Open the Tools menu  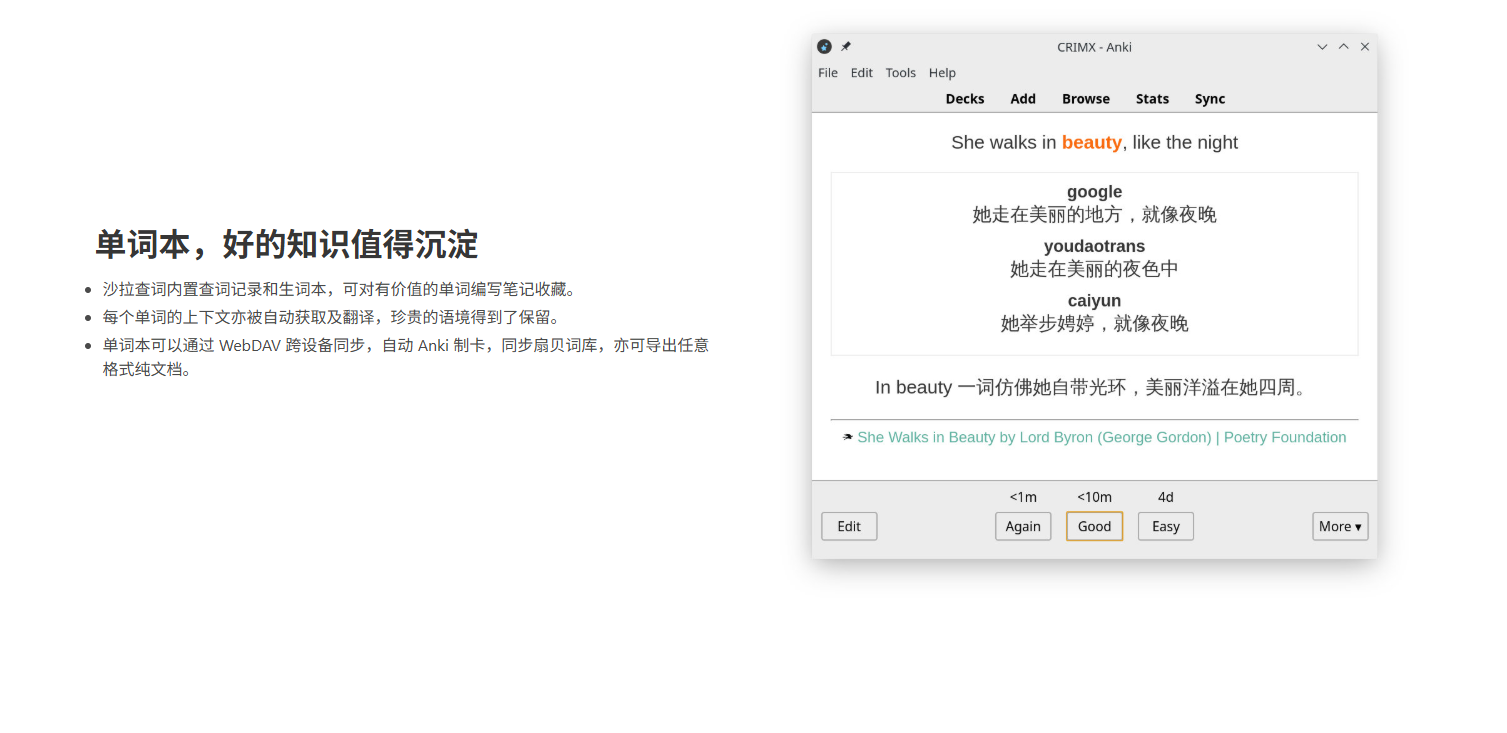(x=901, y=73)
